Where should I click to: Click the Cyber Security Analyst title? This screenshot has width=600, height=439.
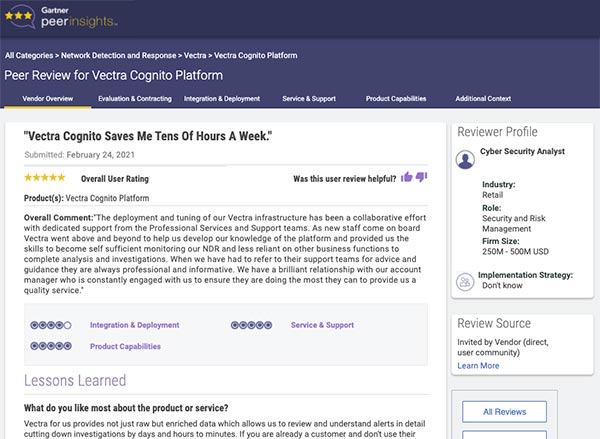[522, 151]
